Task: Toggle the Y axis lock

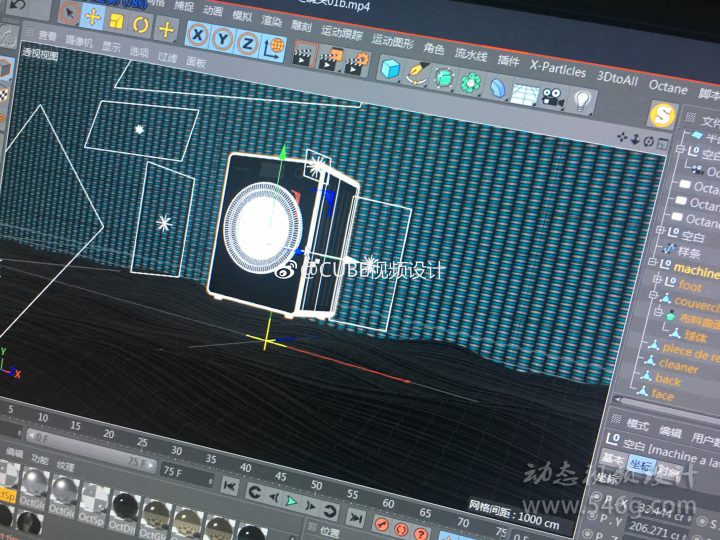Action: click(223, 39)
